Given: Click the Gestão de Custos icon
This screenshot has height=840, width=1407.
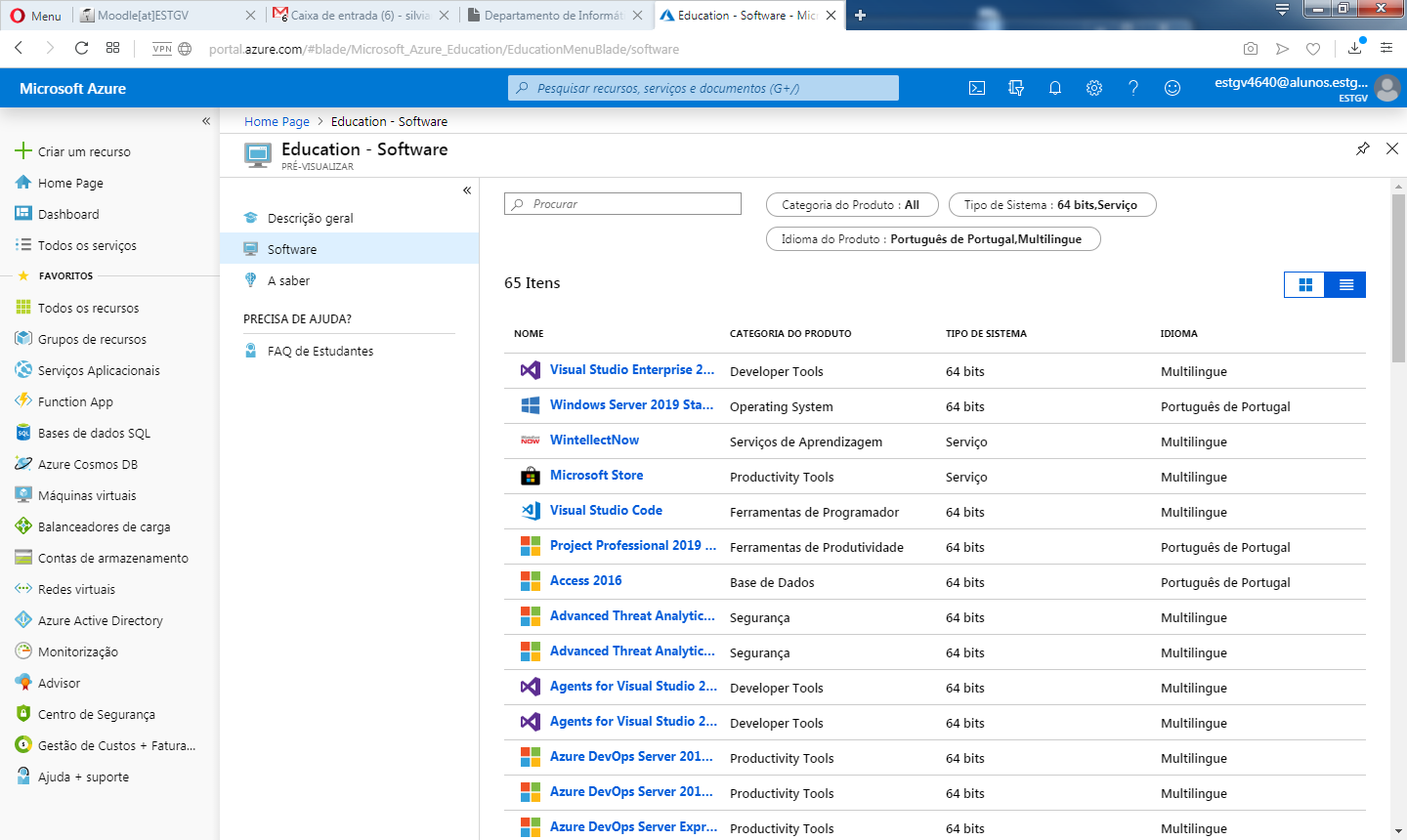Looking at the screenshot, I should [23, 745].
